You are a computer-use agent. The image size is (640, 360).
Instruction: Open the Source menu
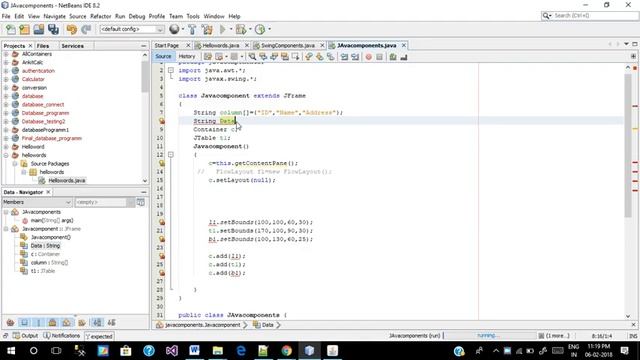[x=78, y=16]
